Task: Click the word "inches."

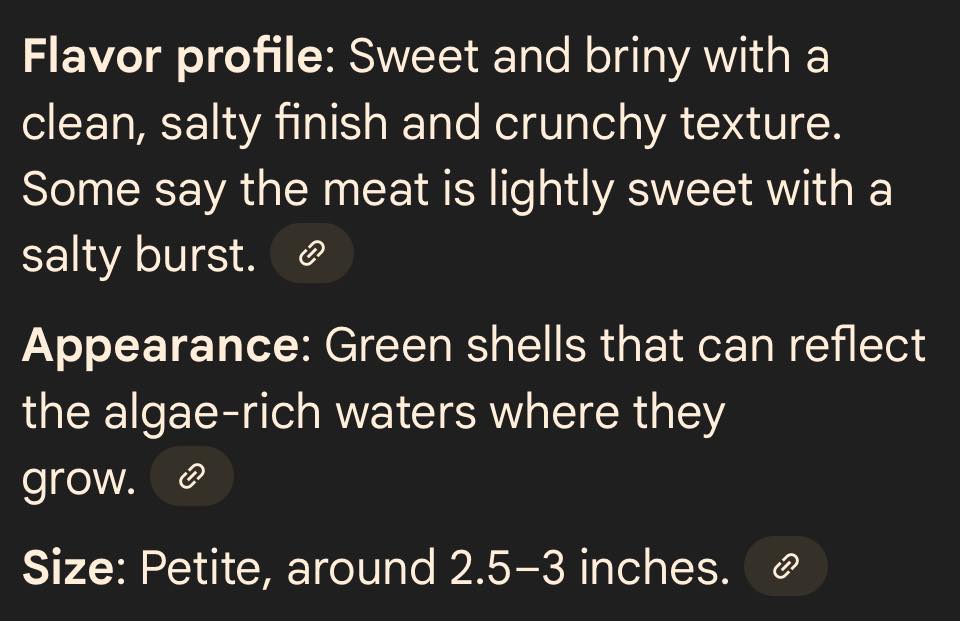Action: coord(654,568)
